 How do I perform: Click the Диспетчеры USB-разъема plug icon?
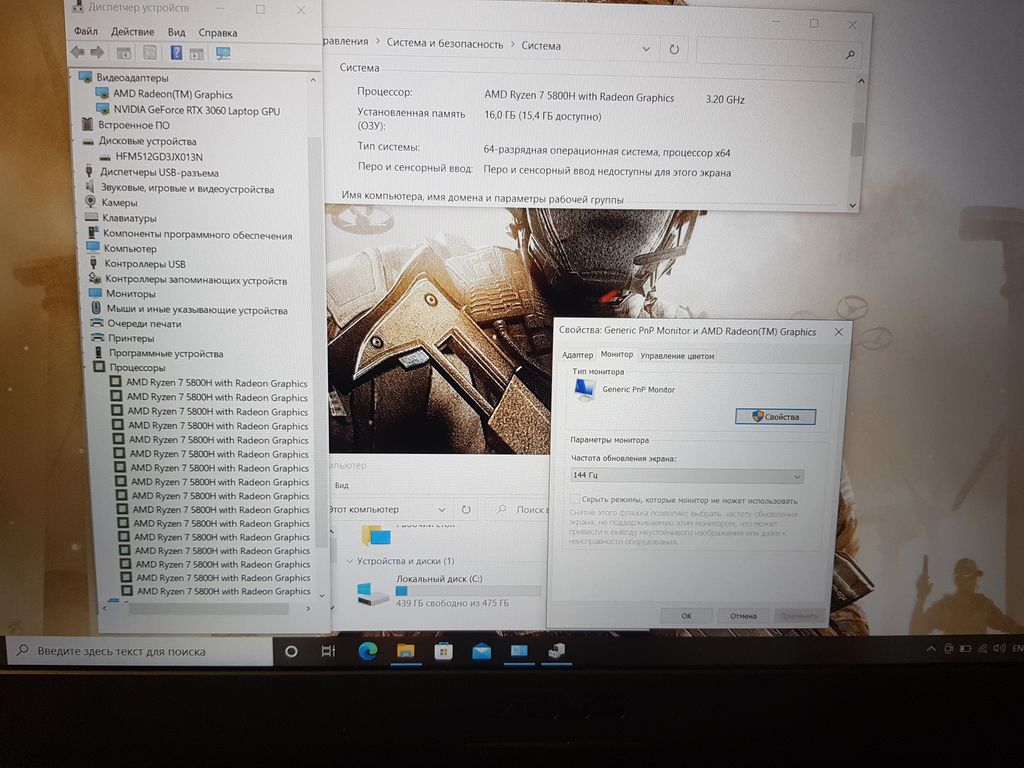point(89,172)
